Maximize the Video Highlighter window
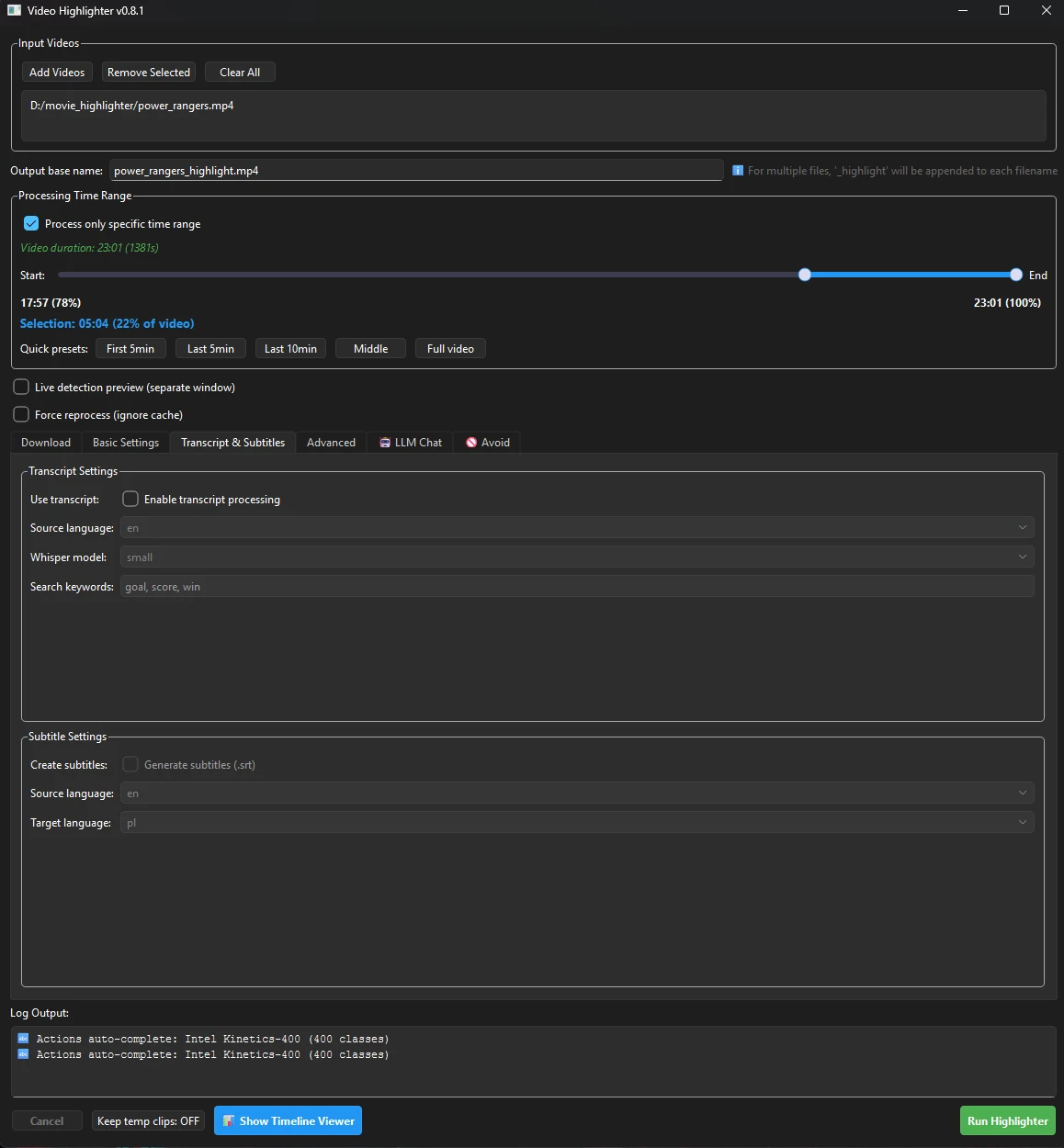The image size is (1064, 1148). (1004, 11)
